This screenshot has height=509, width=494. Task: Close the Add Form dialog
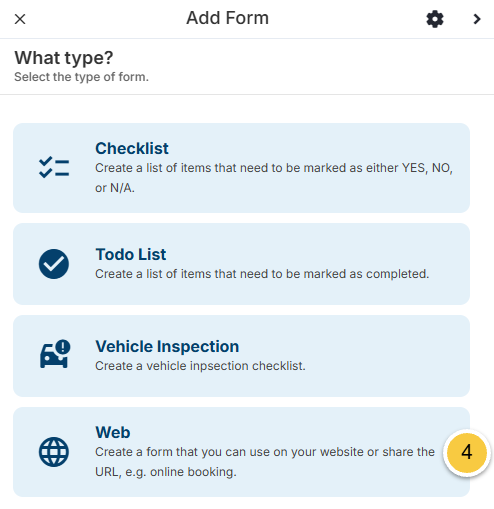pyautogui.click(x=20, y=19)
